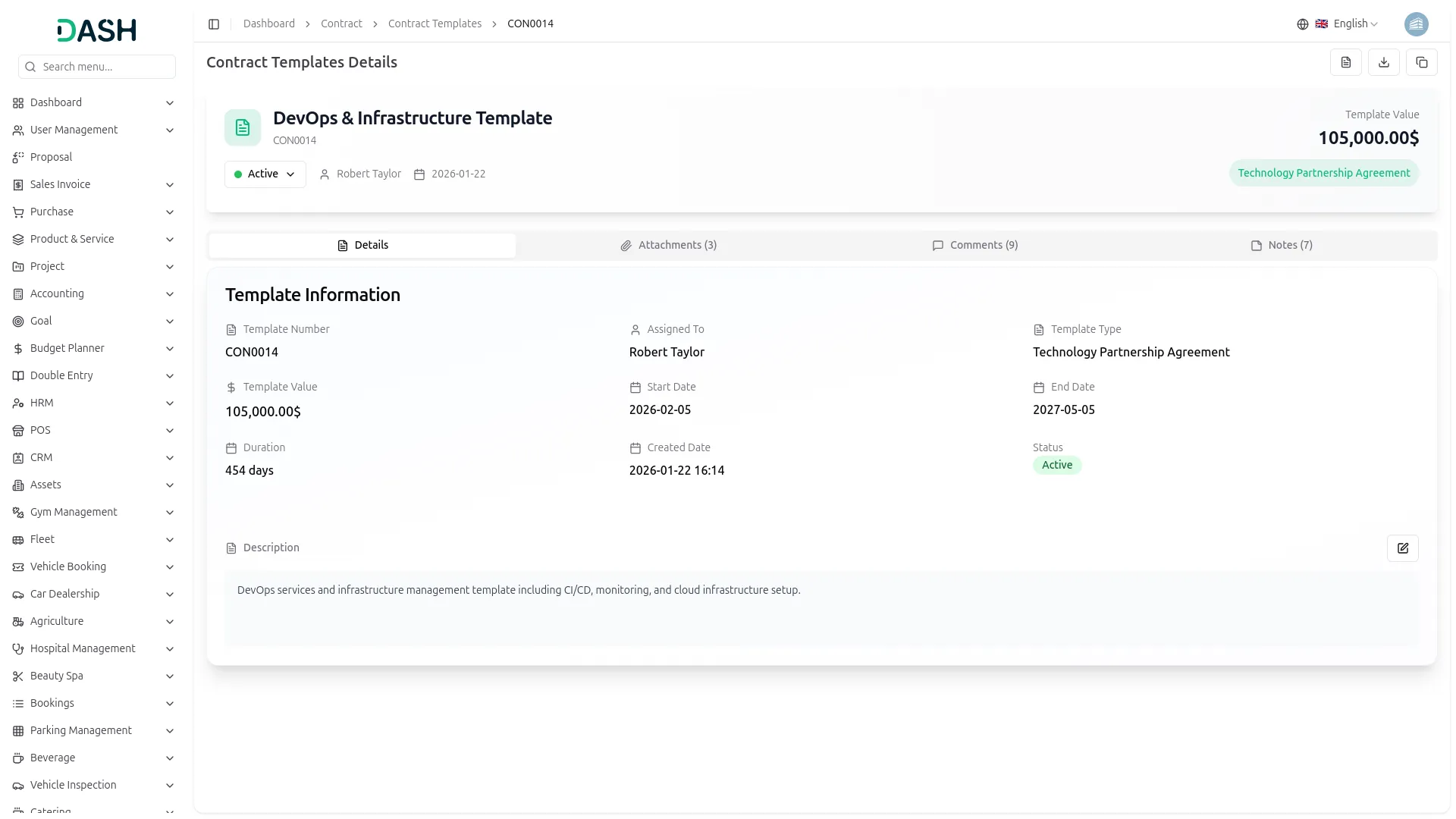The width and height of the screenshot is (1456, 819).
Task: Open the POS section icon
Action: click(17, 430)
